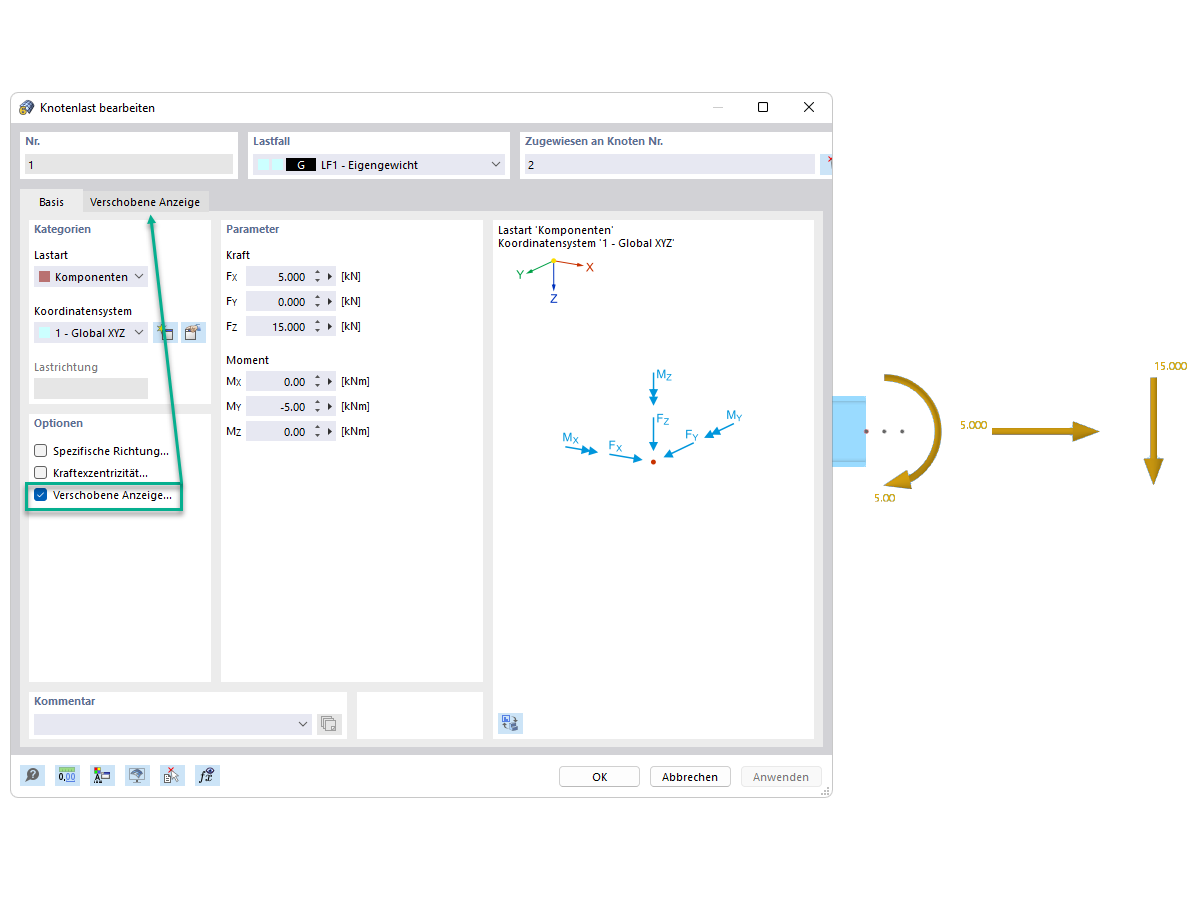Use the Fz value spinner arrows
1200x900 pixels.
(x=318, y=327)
